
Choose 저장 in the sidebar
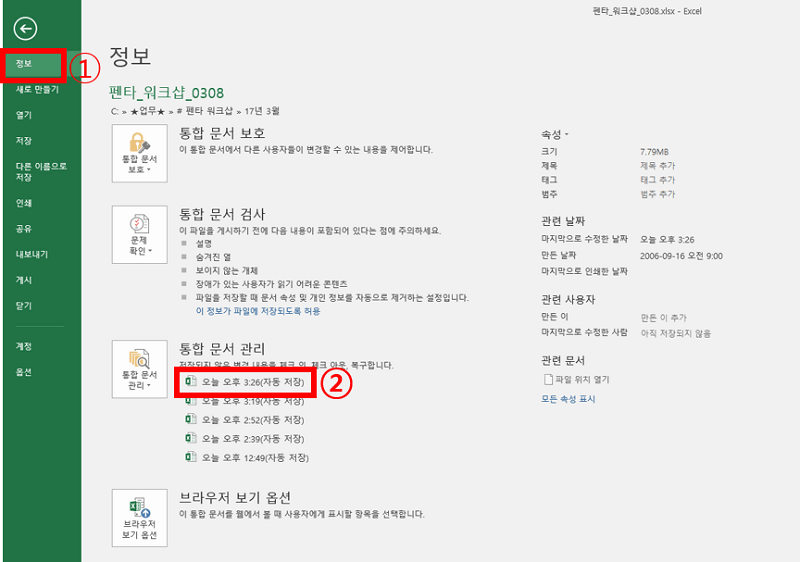point(24,140)
